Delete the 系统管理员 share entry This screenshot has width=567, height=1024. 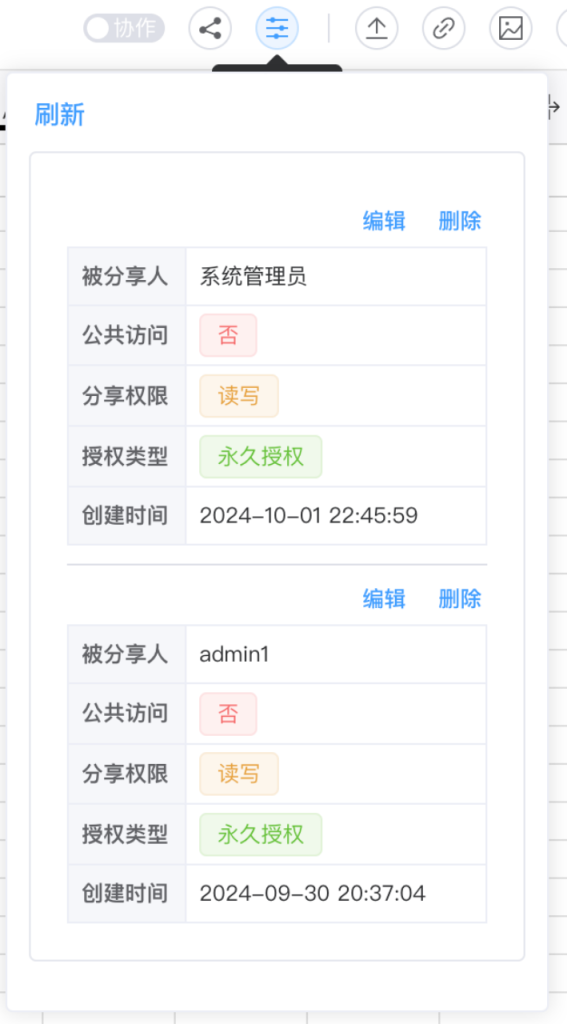[460, 221]
